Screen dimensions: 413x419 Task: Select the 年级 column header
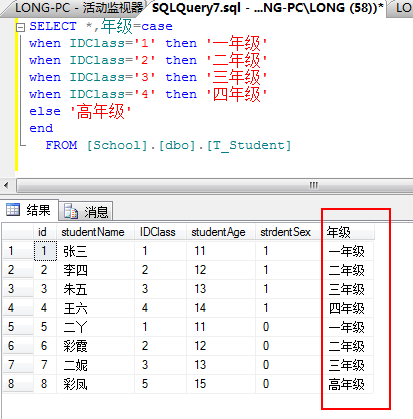pyautogui.click(x=348, y=232)
